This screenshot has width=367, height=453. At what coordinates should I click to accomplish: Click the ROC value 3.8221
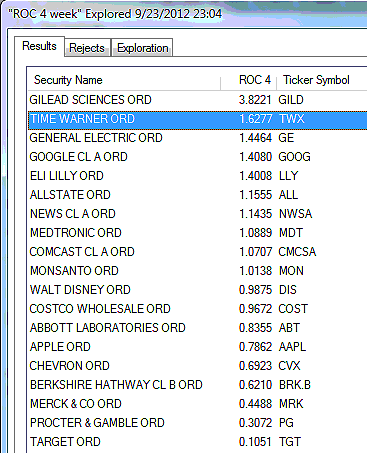(x=255, y=100)
